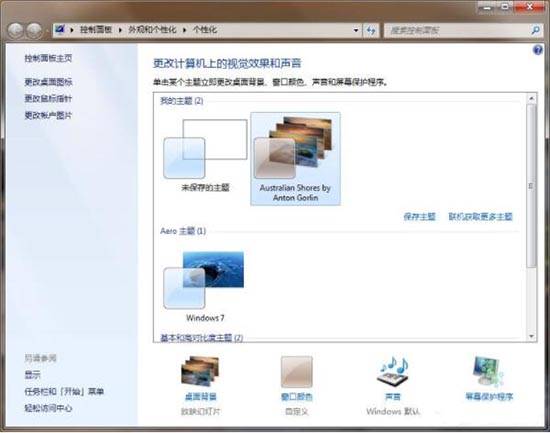Click the 自定义 text under 窗口颜色

[x=297, y=411]
